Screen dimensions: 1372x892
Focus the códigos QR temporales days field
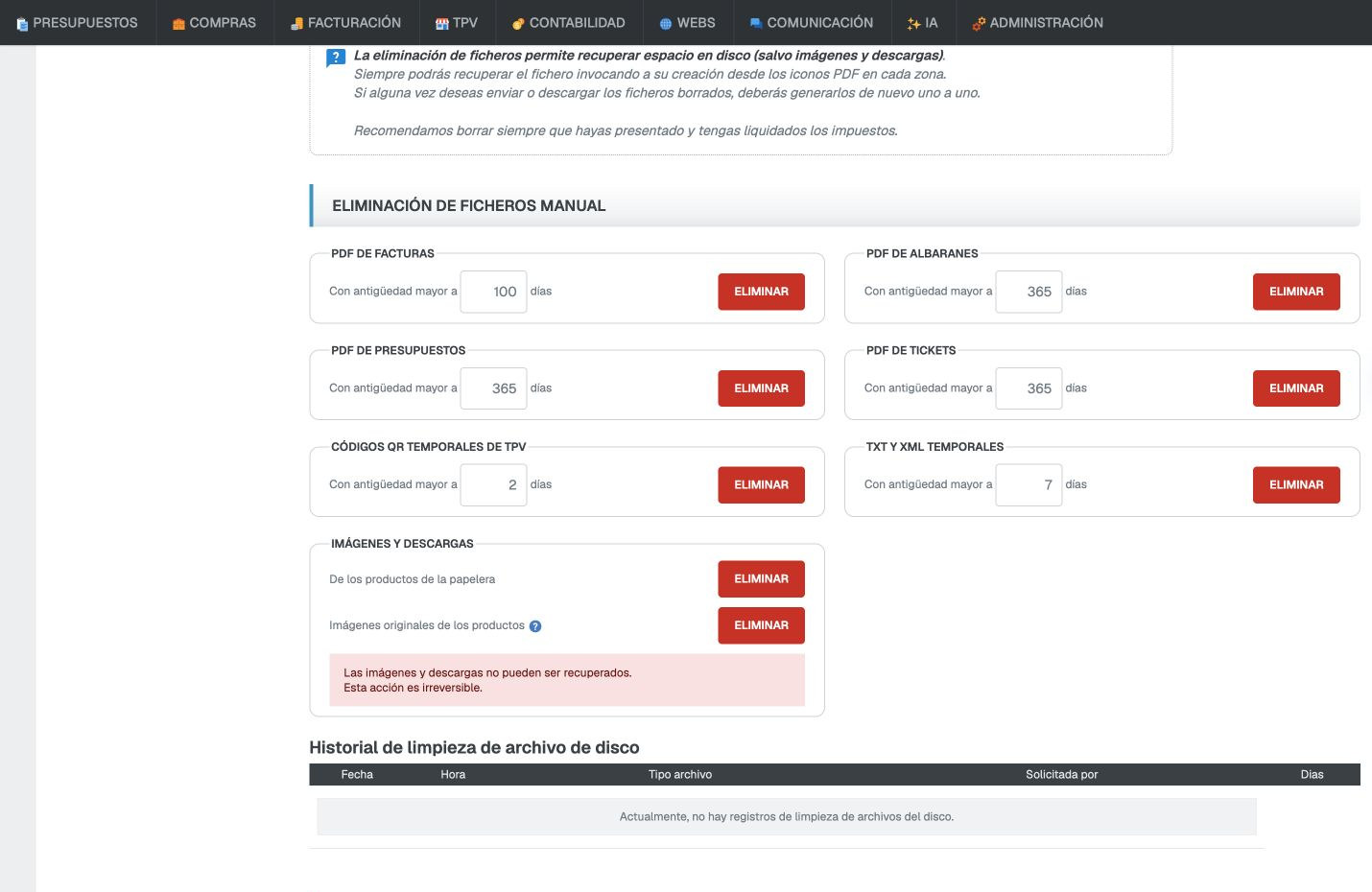493,485
